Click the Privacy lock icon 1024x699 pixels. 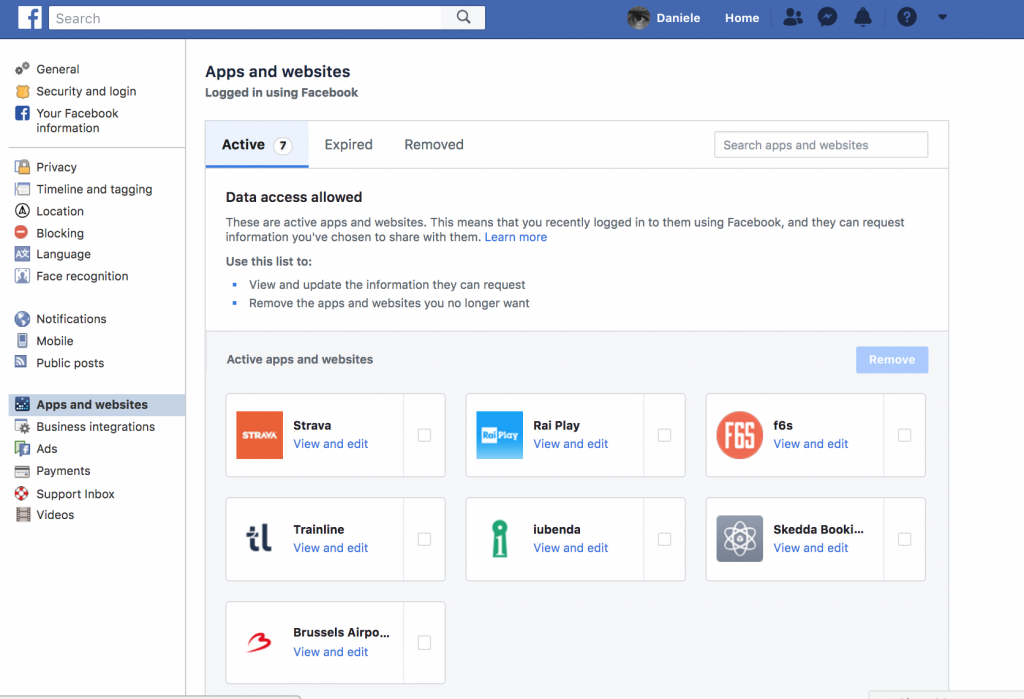(x=22, y=167)
